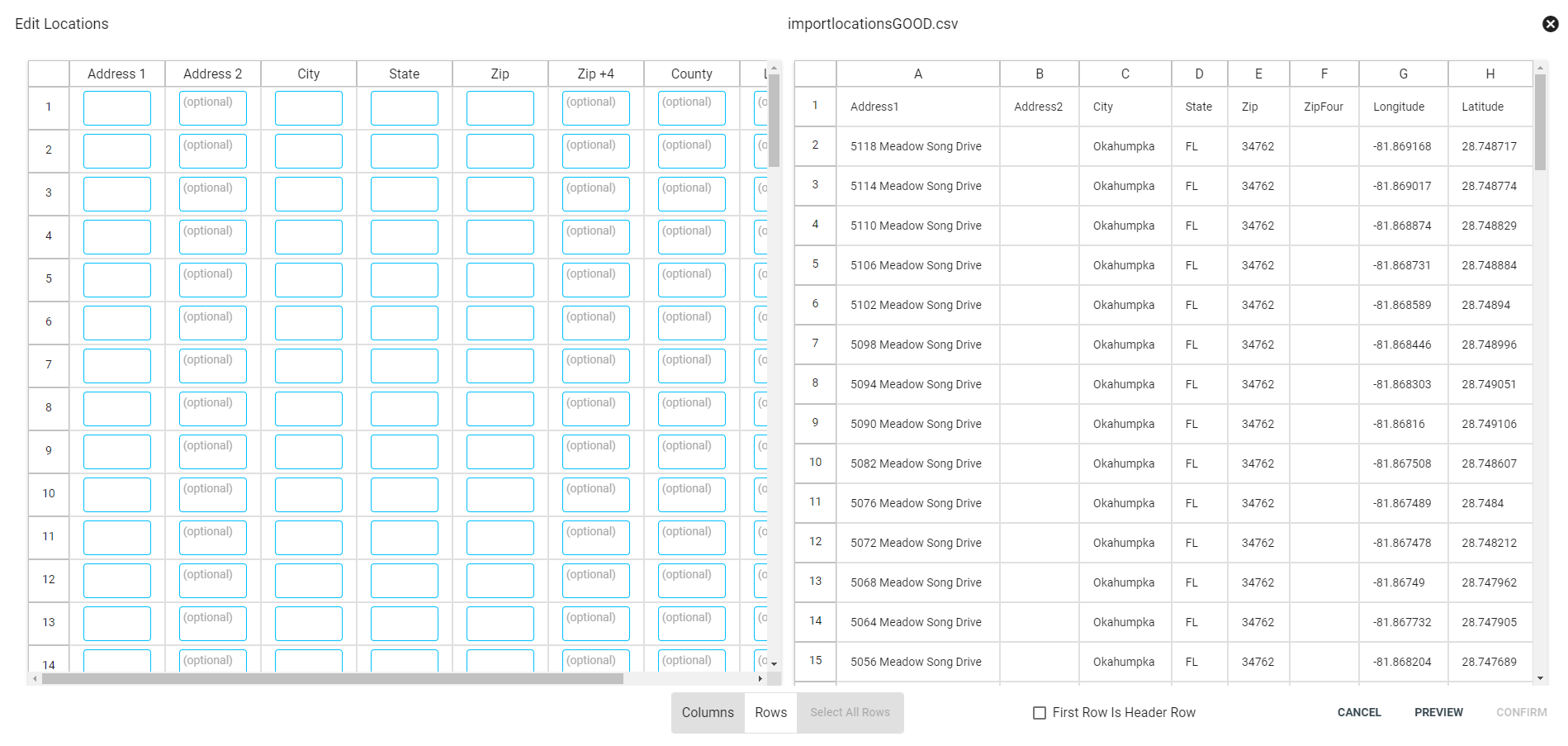Click City input in row 12
This screenshot has width=1568, height=746.
point(308,581)
